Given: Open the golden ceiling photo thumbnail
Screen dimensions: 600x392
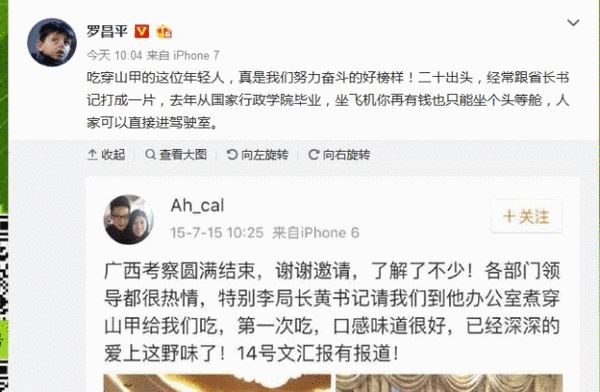Looking at the screenshot, I should point(217,383).
